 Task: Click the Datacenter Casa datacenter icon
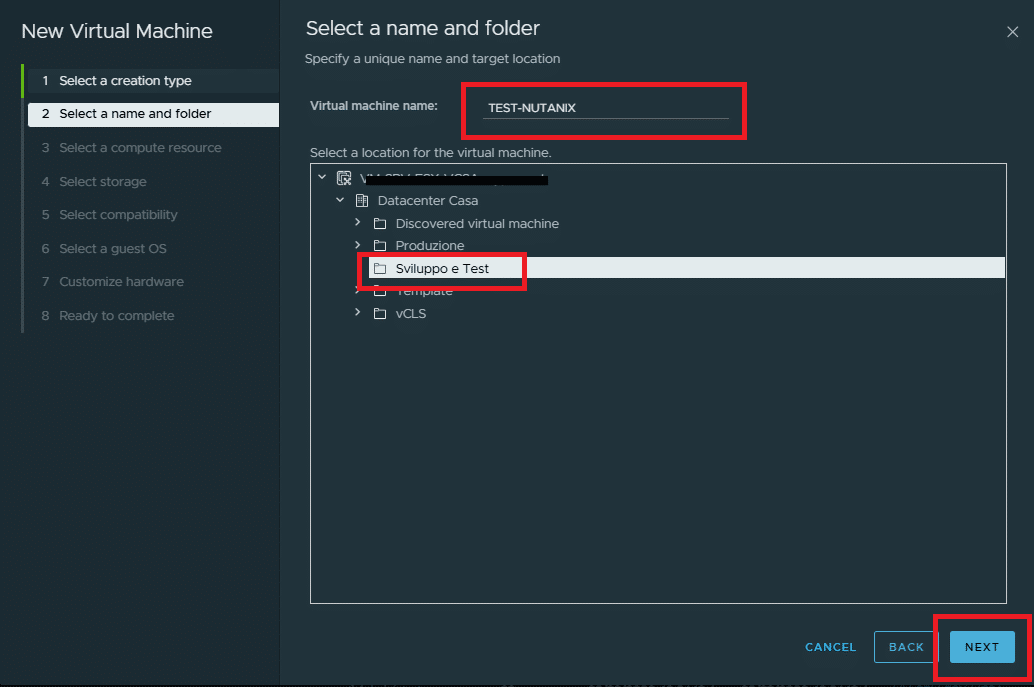pos(361,201)
